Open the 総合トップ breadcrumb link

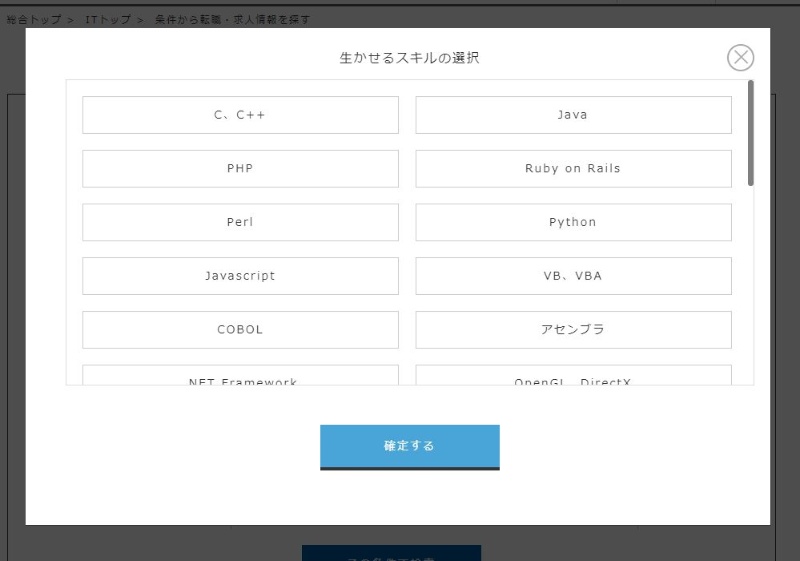coord(33,20)
